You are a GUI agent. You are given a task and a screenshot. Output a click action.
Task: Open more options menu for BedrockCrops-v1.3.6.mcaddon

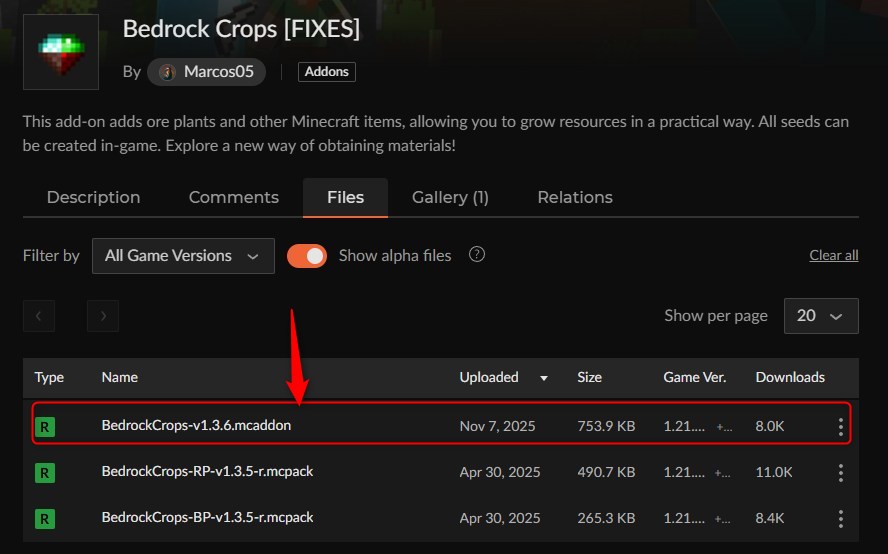click(841, 427)
